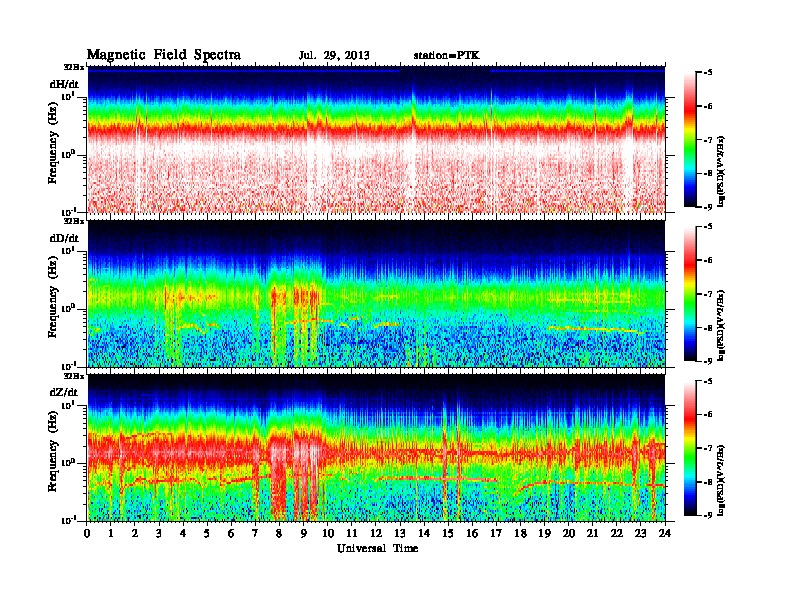
Task: Click the '-5' value on dH/dt colorbar
Action: pyautogui.click(x=708, y=73)
